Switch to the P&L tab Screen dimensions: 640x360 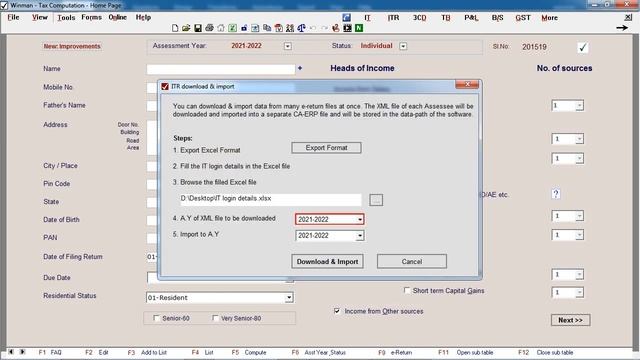coord(471,18)
